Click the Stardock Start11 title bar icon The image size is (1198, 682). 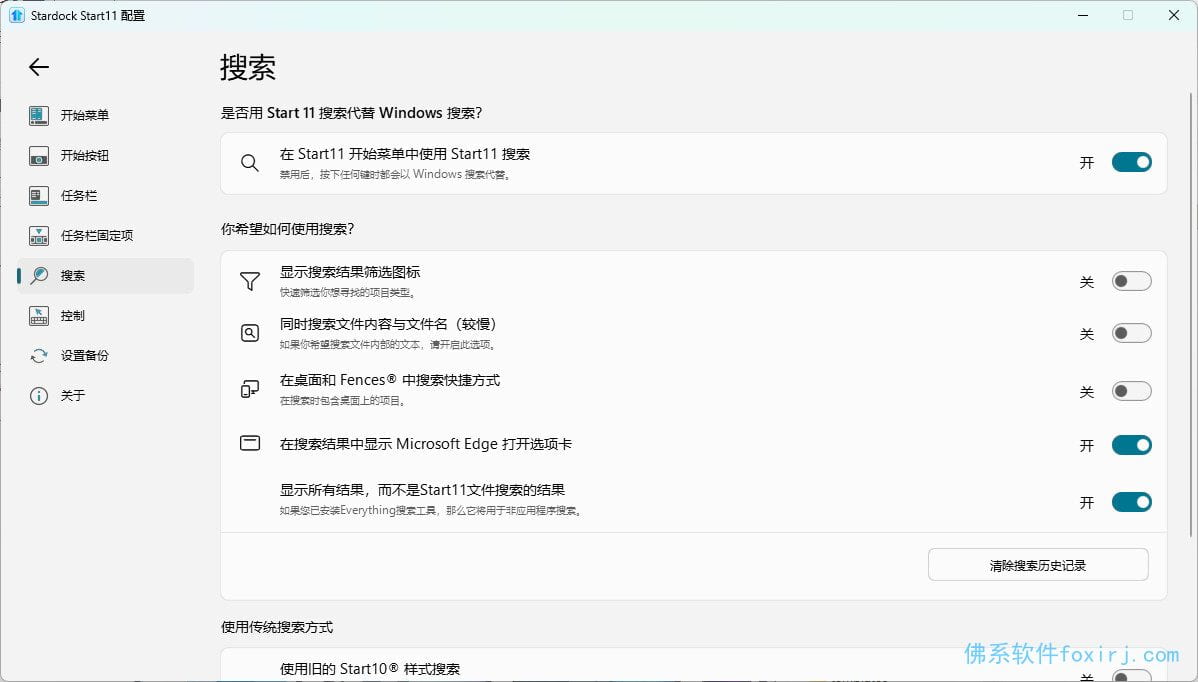click(x=17, y=15)
